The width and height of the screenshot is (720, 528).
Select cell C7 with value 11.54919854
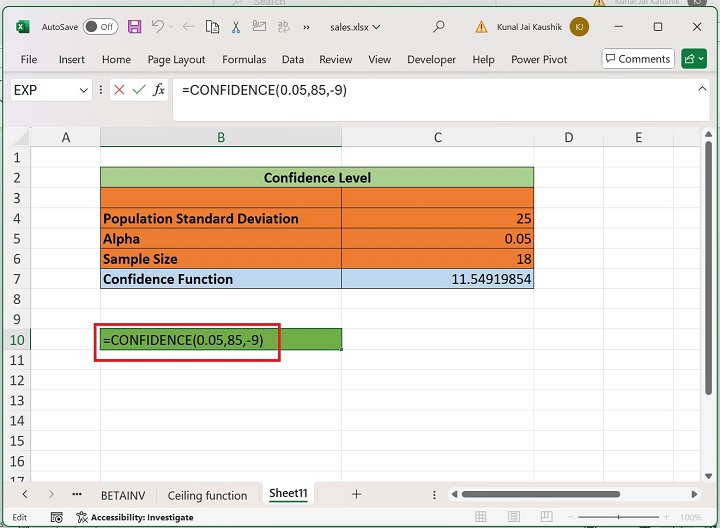point(437,279)
